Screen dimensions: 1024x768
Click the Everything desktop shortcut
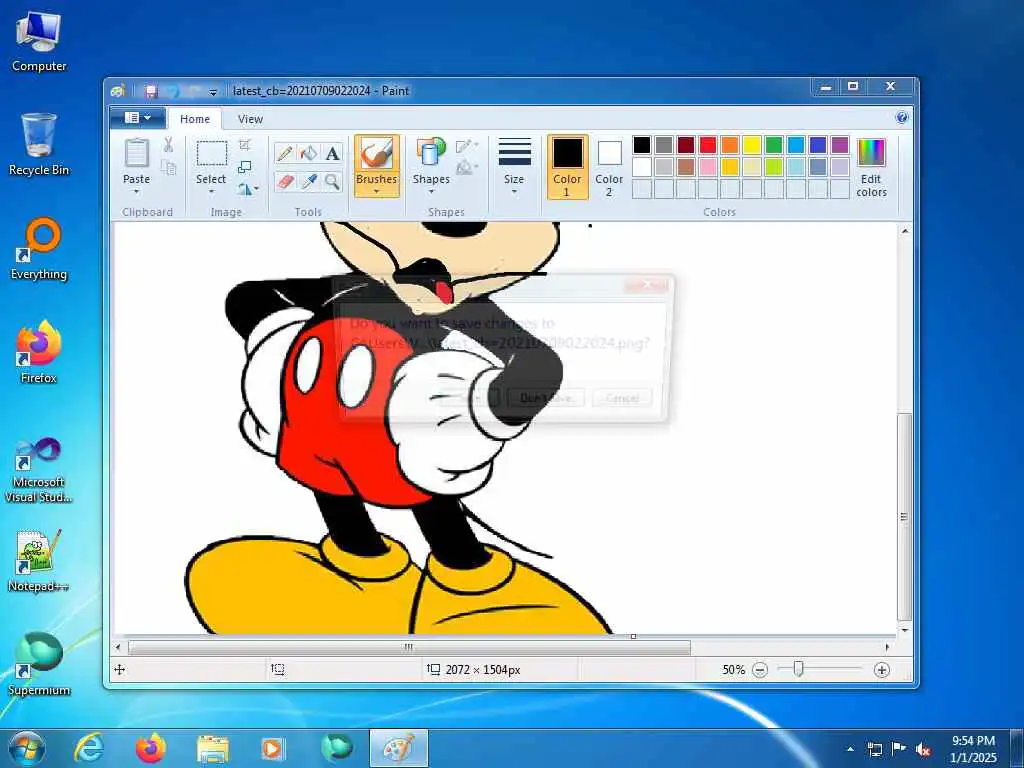point(39,249)
